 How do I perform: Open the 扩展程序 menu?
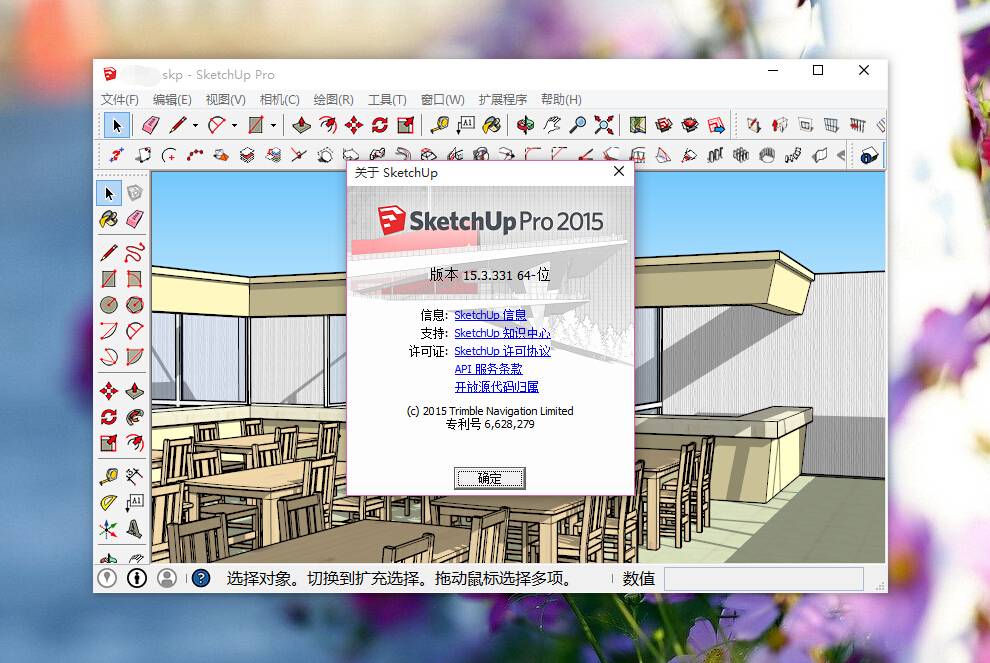(x=503, y=99)
